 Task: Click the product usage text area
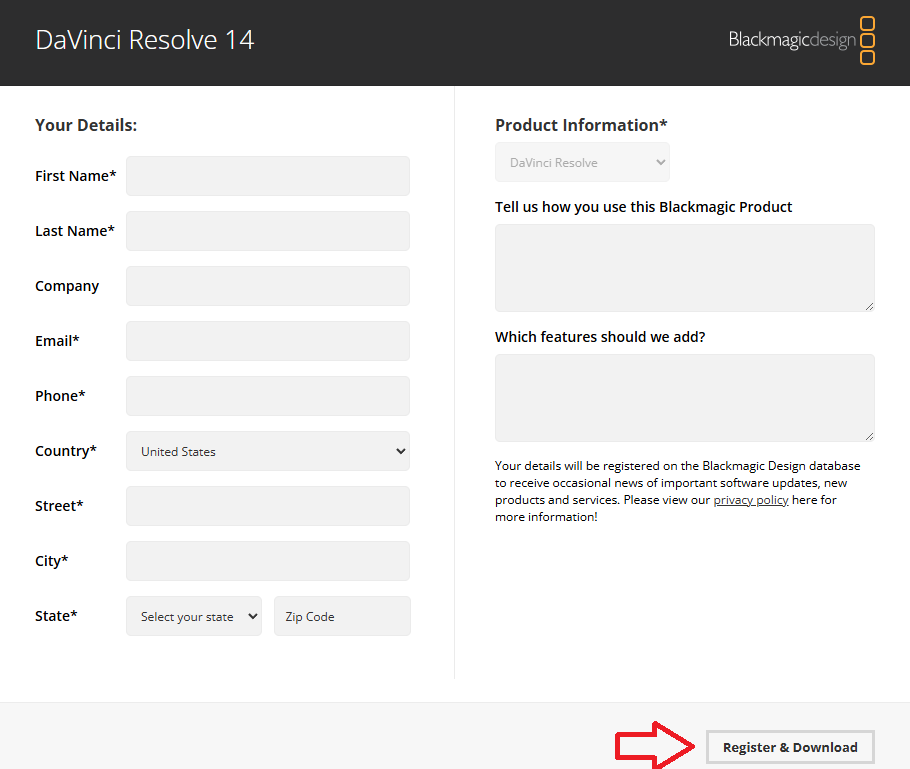tap(684, 267)
